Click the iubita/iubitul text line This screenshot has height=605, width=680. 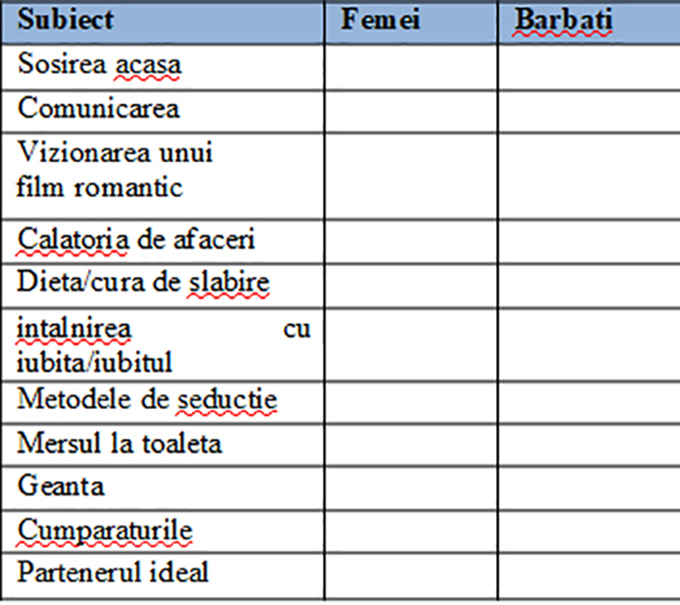(94, 362)
